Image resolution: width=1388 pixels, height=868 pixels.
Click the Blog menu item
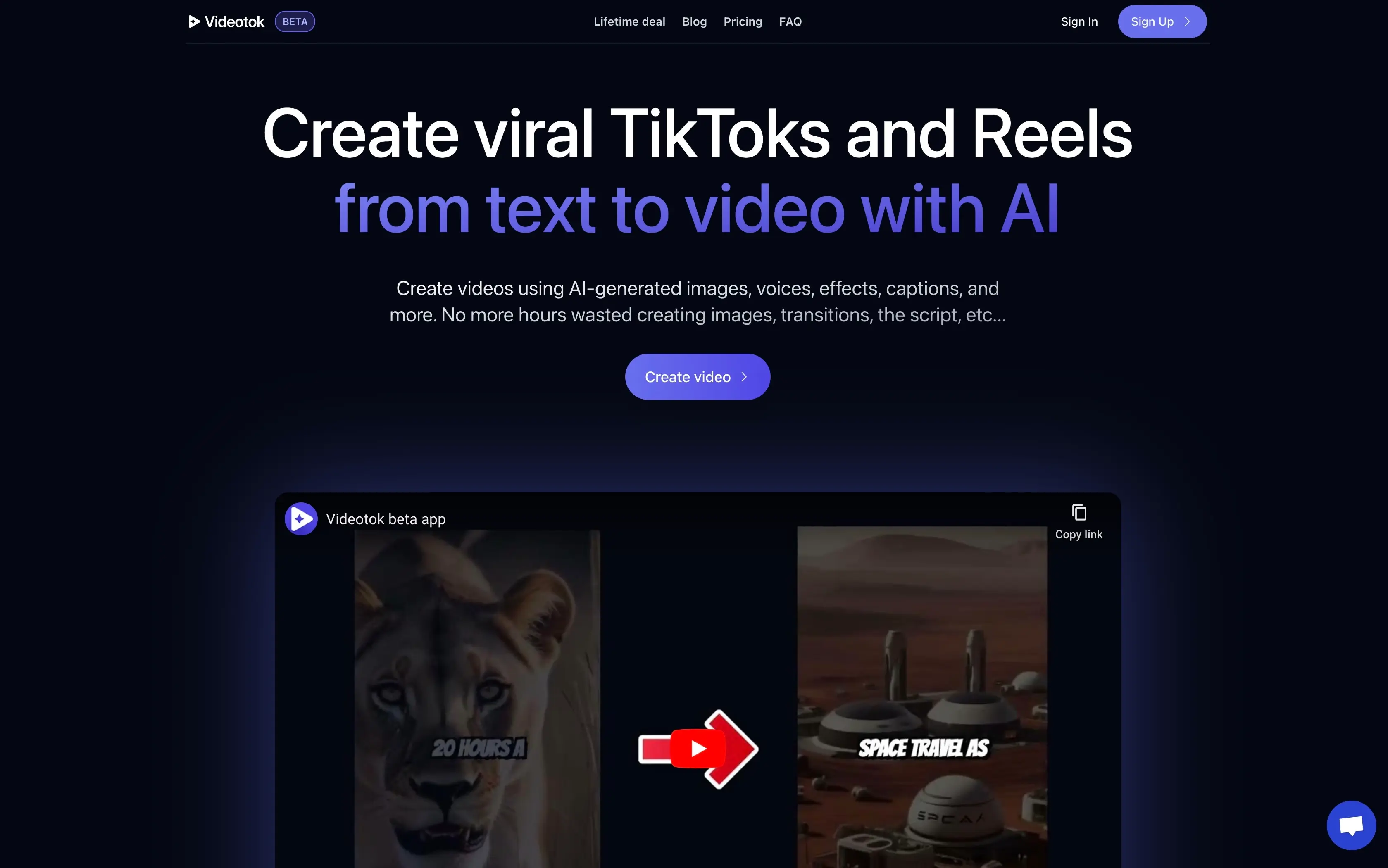point(694,21)
